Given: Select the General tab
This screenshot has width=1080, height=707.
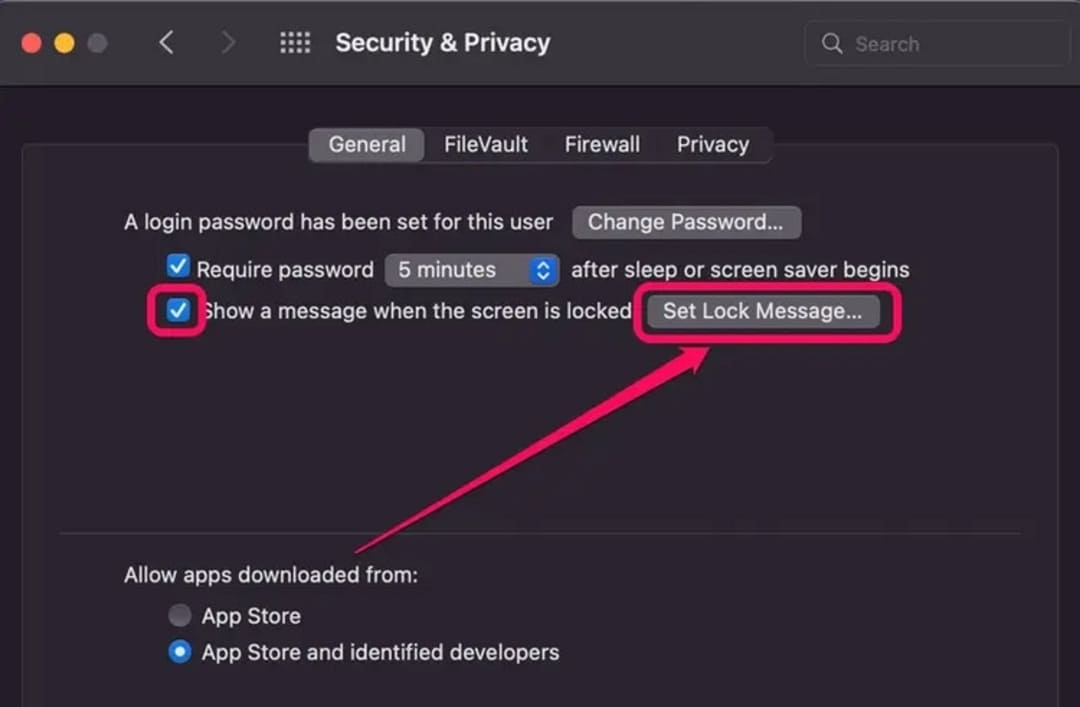Looking at the screenshot, I should pyautogui.click(x=366, y=145).
